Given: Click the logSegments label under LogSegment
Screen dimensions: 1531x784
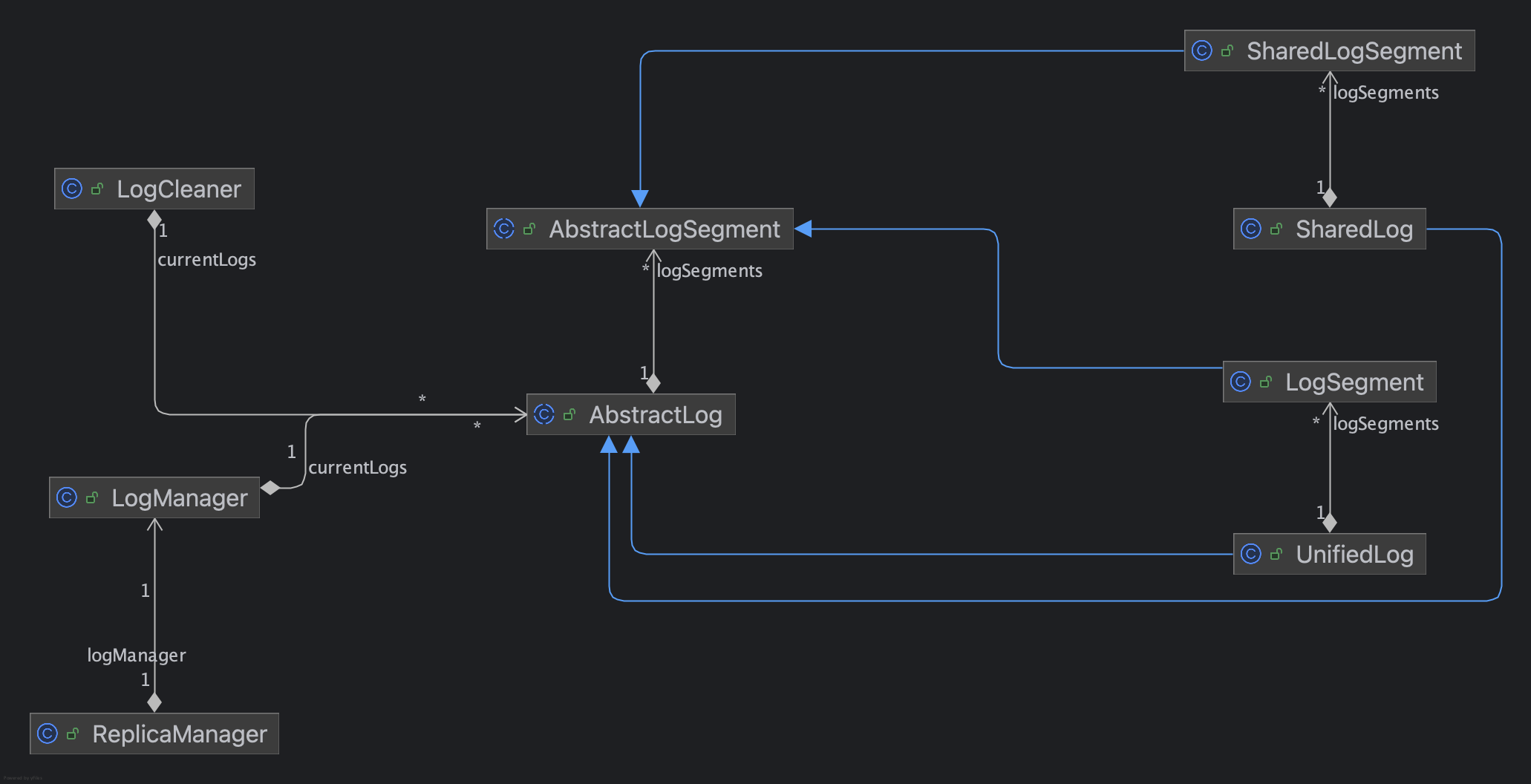Looking at the screenshot, I should point(1385,424).
